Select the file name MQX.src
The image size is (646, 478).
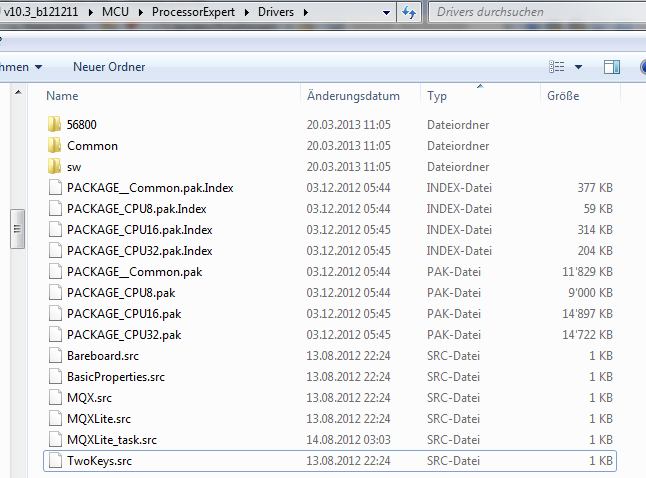coord(89,398)
